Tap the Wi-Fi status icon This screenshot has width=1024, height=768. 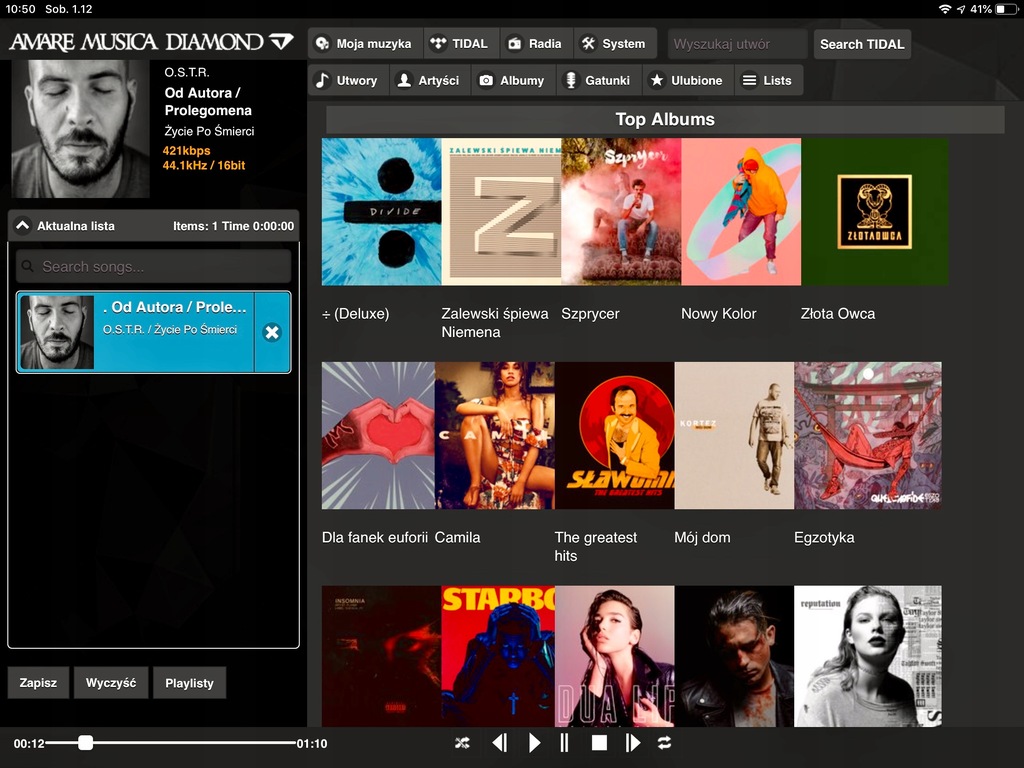point(944,9)
